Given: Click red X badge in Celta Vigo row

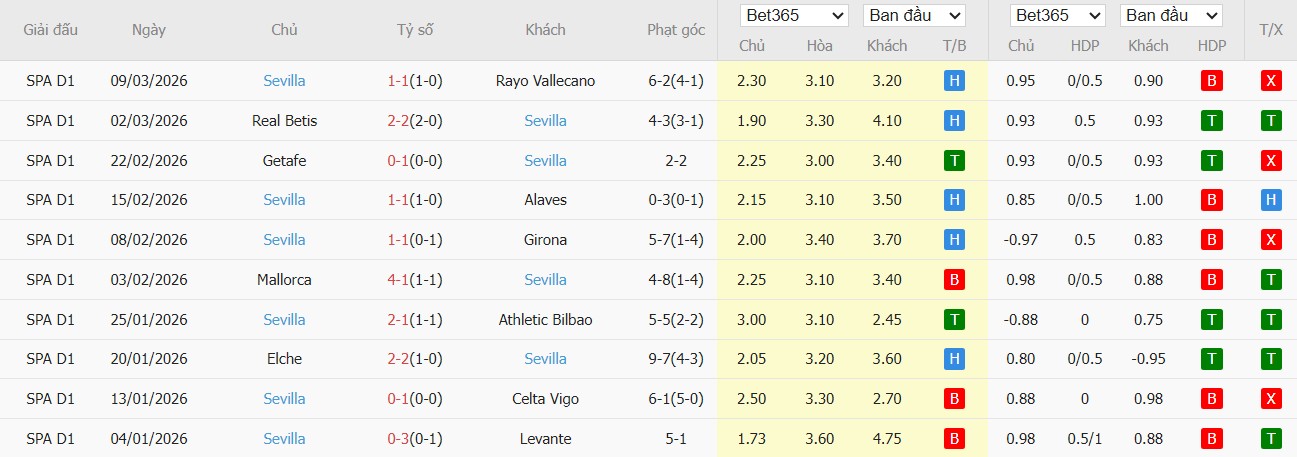Looking at the screenshot, I should tap(1271, 399).
